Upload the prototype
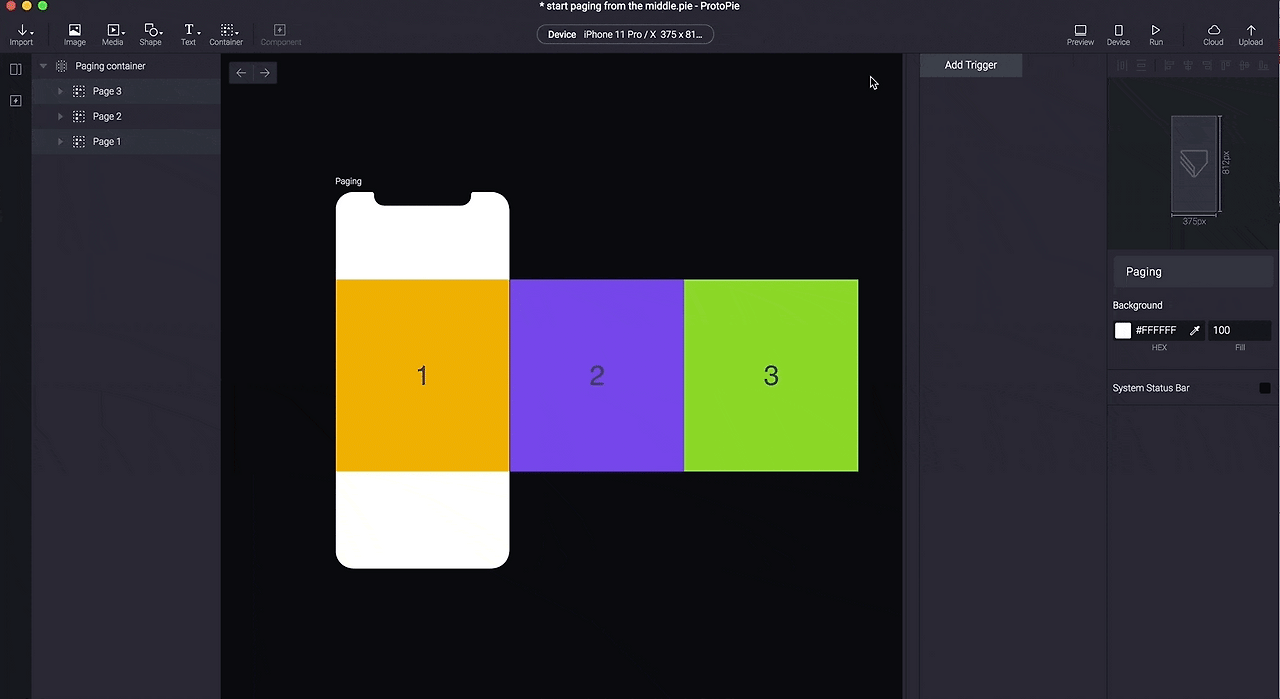1280x699 pixels. [x=1251, y=35]
